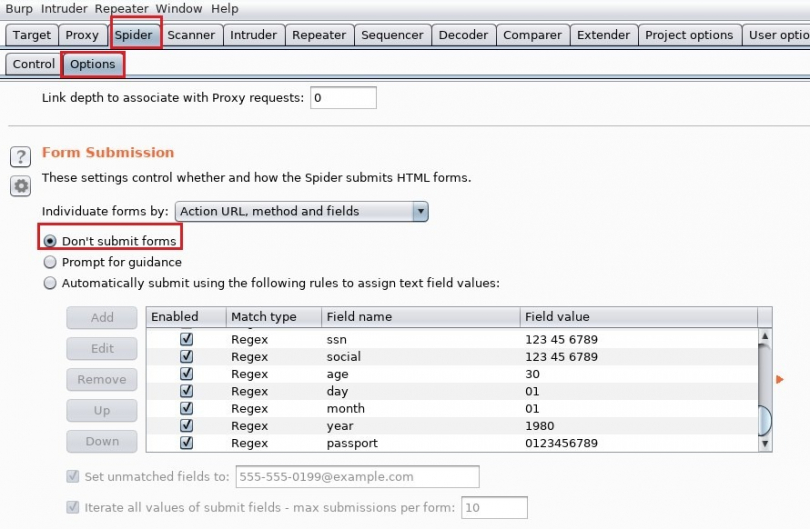
Task: Open the Intruder menu in menu bar
Action: [64, 8]
